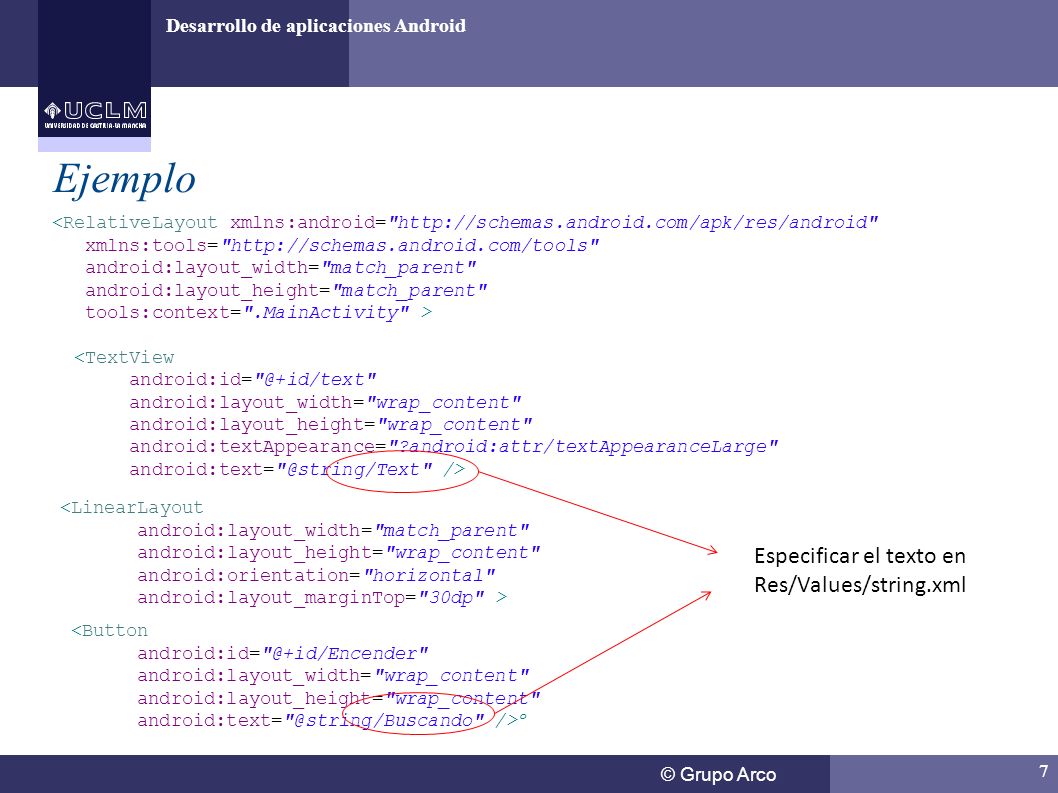This screenshot has height=793, width=1058.
Task: Click android:id="@+id/Encender" line
Action: [x=283, y=654]
